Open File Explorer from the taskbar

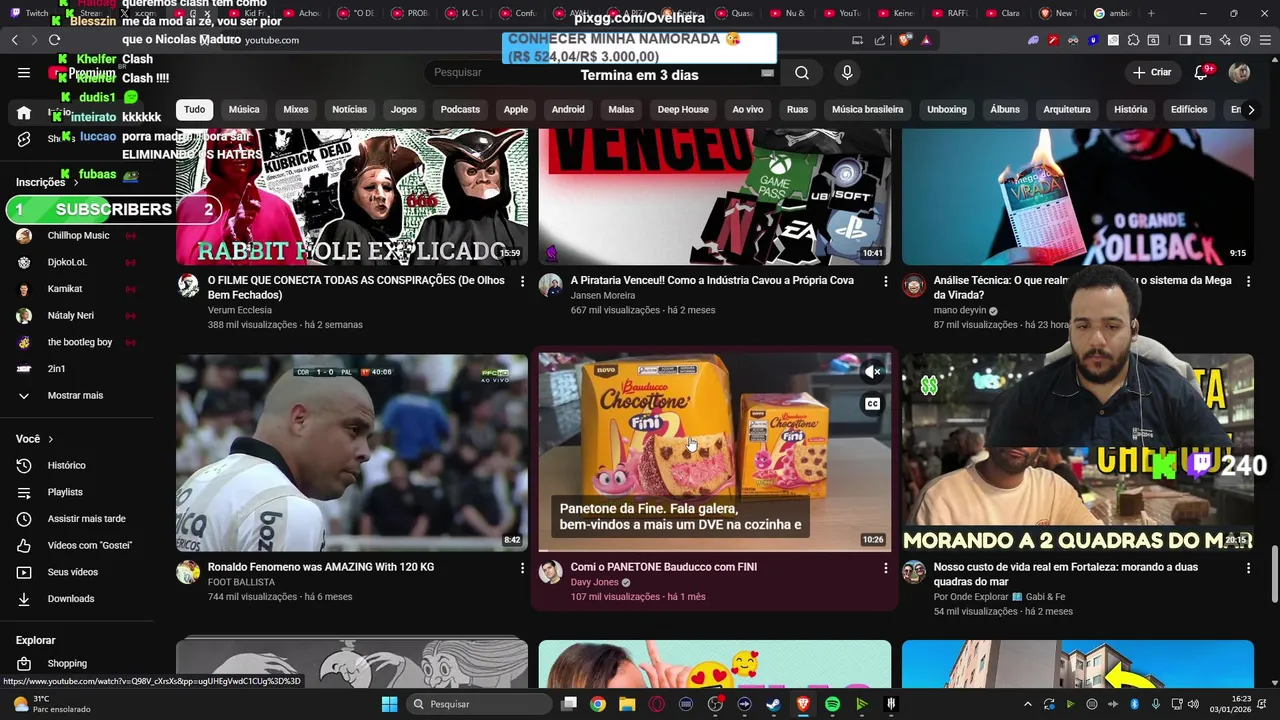(627, 704)
